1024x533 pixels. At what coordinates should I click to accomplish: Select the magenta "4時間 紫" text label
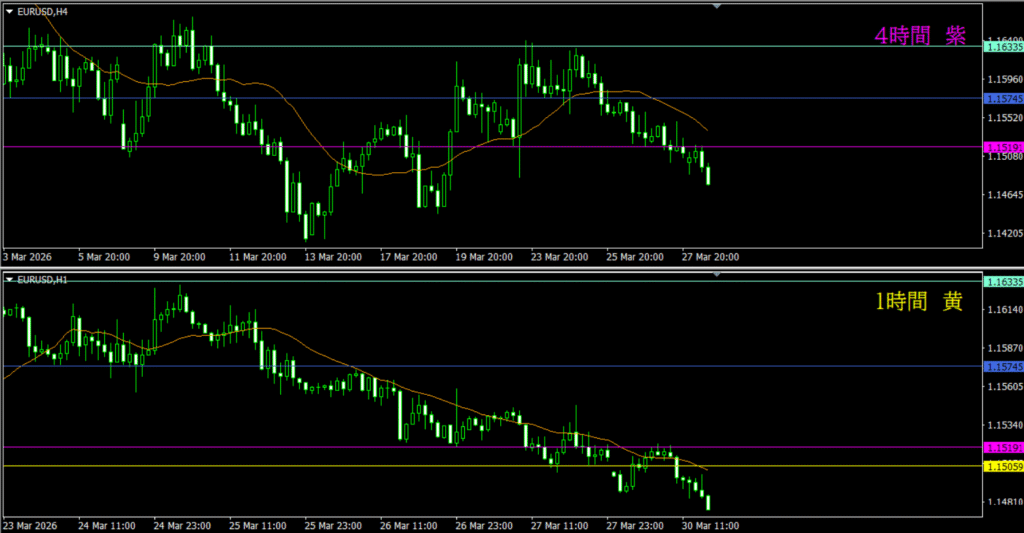919,36
